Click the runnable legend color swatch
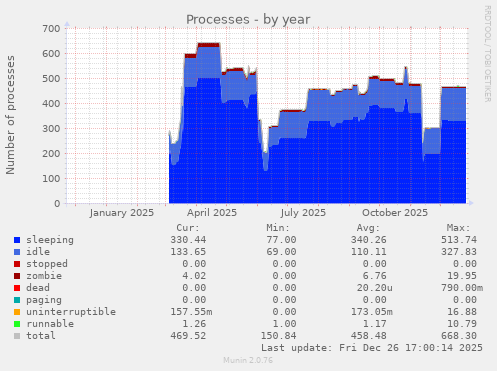 click(17, 324)
